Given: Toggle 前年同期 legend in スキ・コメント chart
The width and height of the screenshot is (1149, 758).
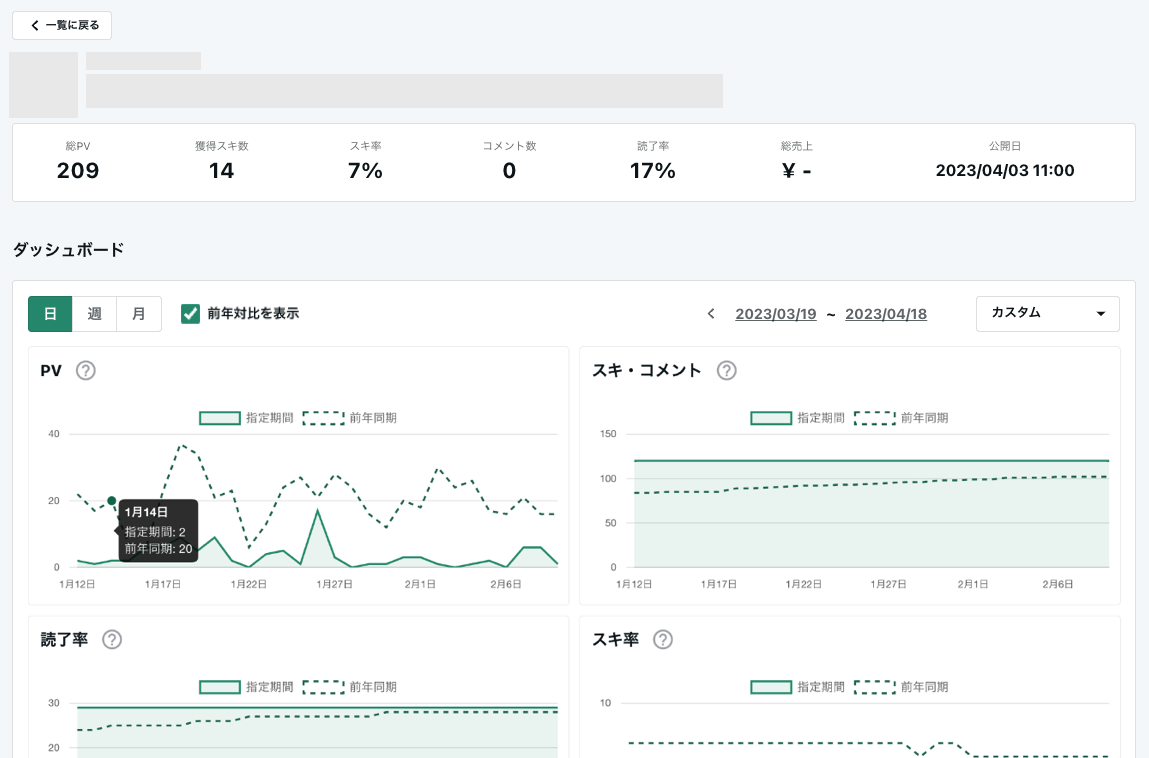Looking at the screenshot, I should (x=901, y=418).
